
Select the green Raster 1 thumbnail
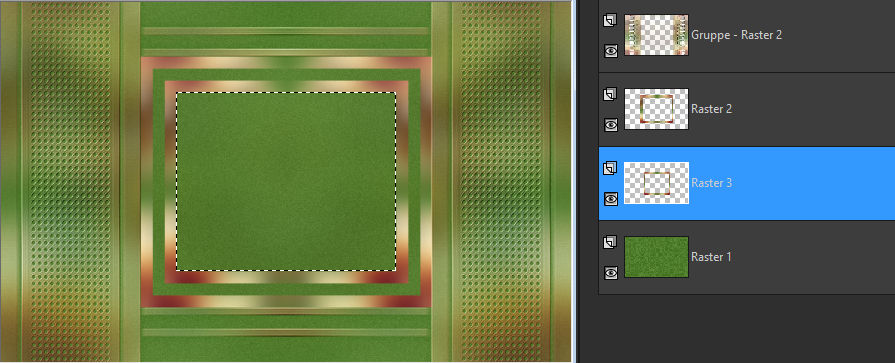click(656, 257)
